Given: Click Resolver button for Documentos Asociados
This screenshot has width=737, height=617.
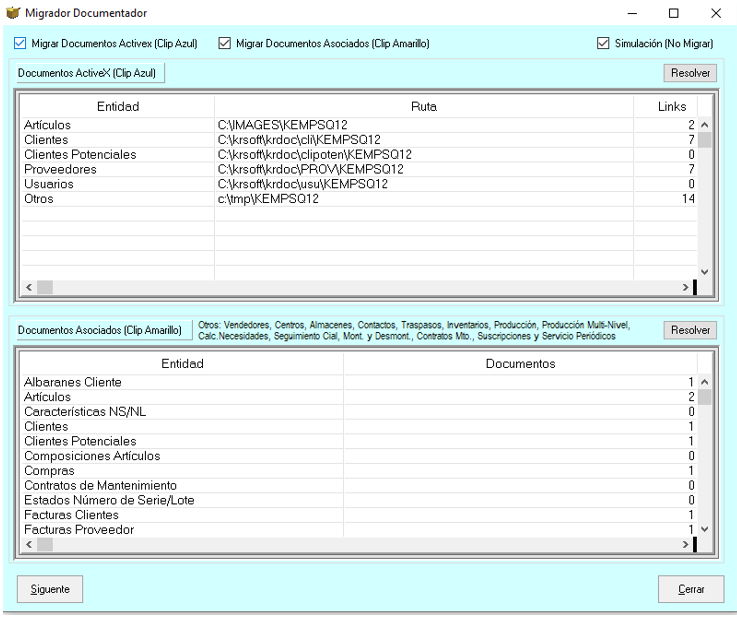Looking at the screenshot, I should [690, 330].
